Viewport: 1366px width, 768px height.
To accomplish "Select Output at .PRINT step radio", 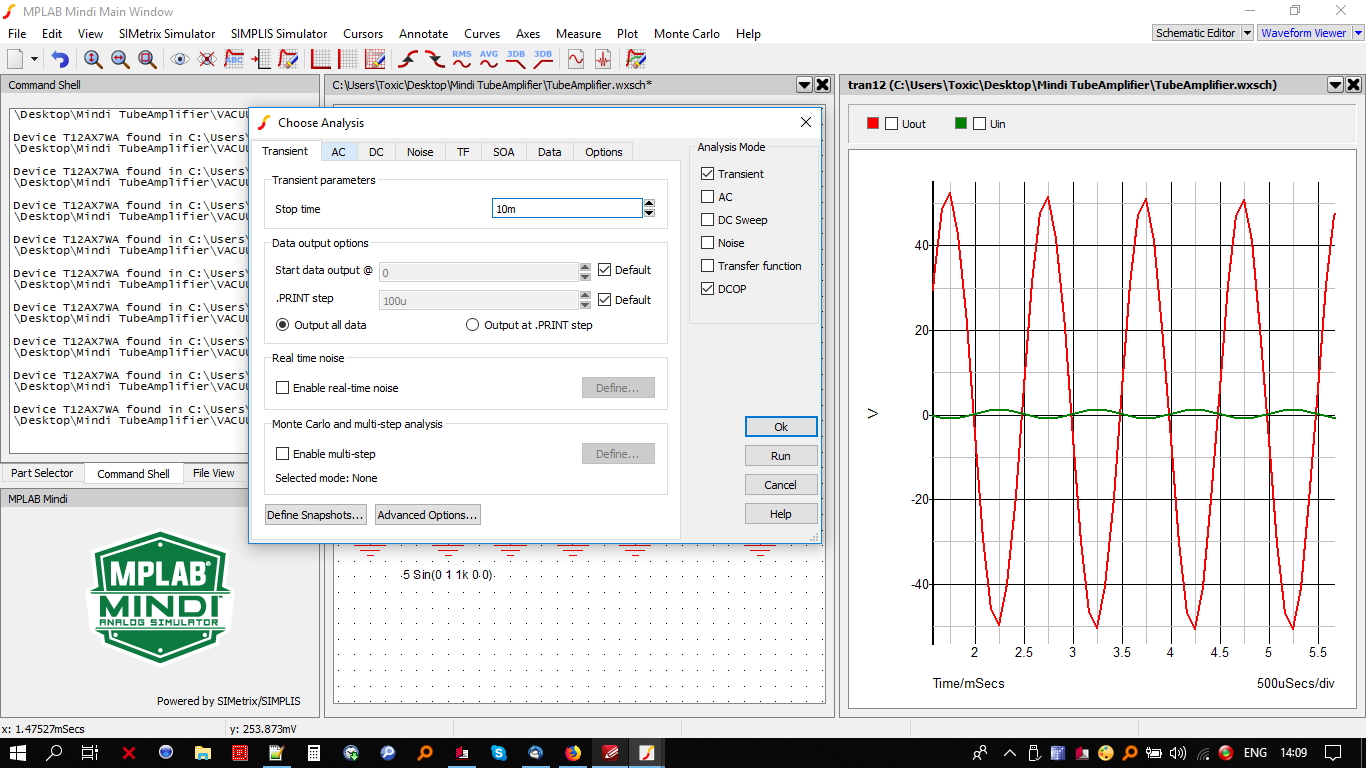I will 472,325.
